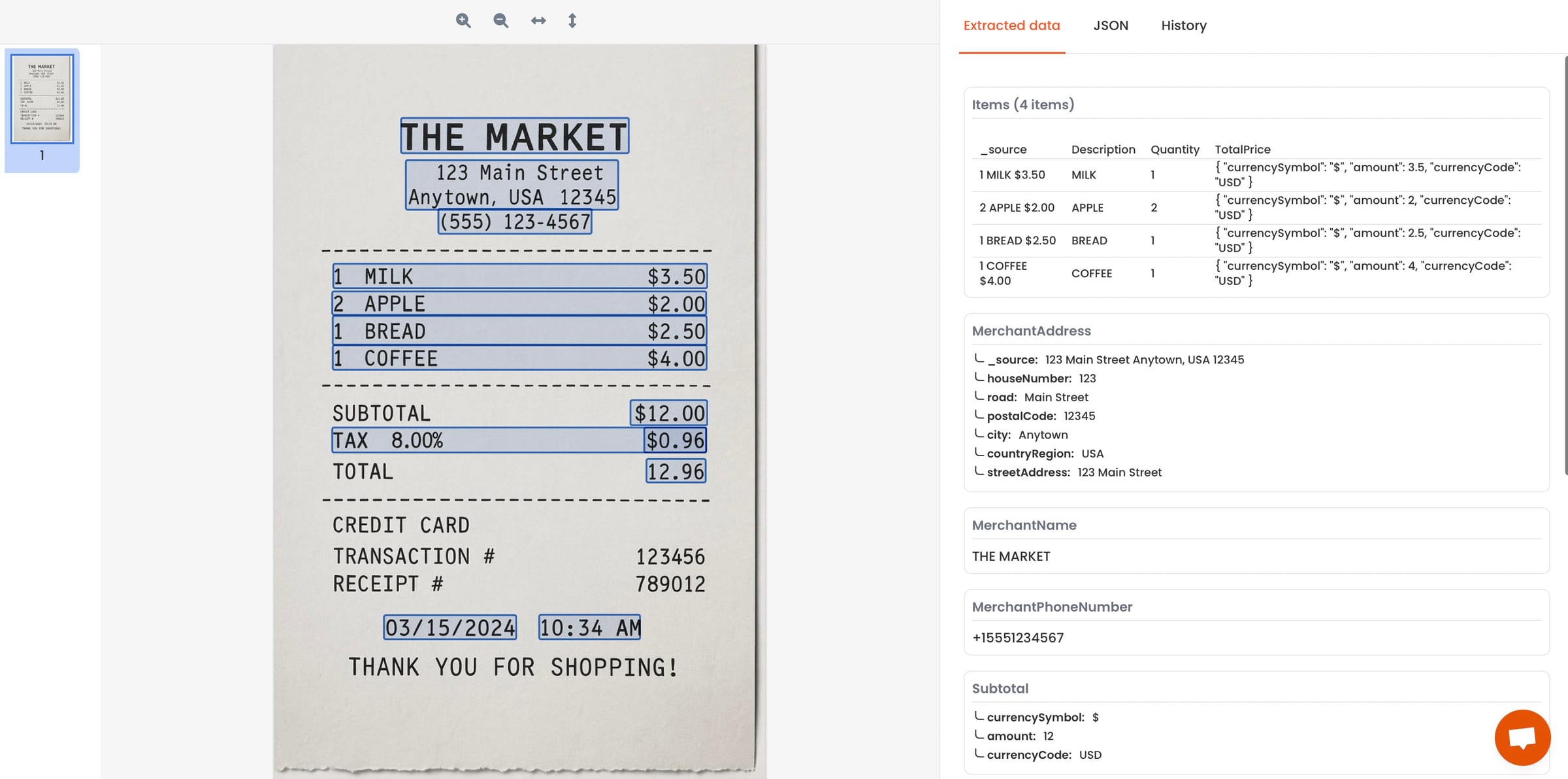This screenshot has height=779, width=1568.
Task: Click the TOTAL 12.96 bounding box on receipt
Action: [675, 471]
